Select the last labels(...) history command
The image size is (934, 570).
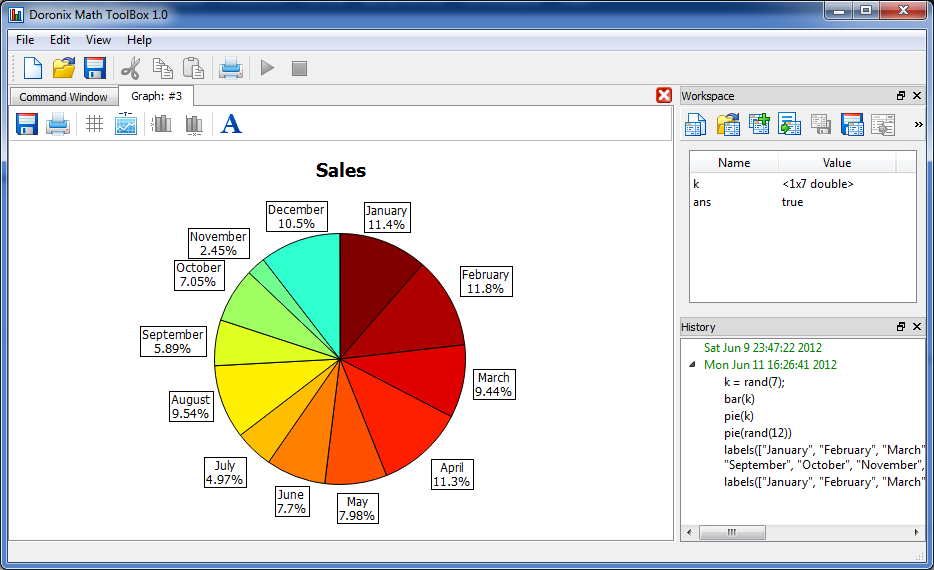point(824,482)
